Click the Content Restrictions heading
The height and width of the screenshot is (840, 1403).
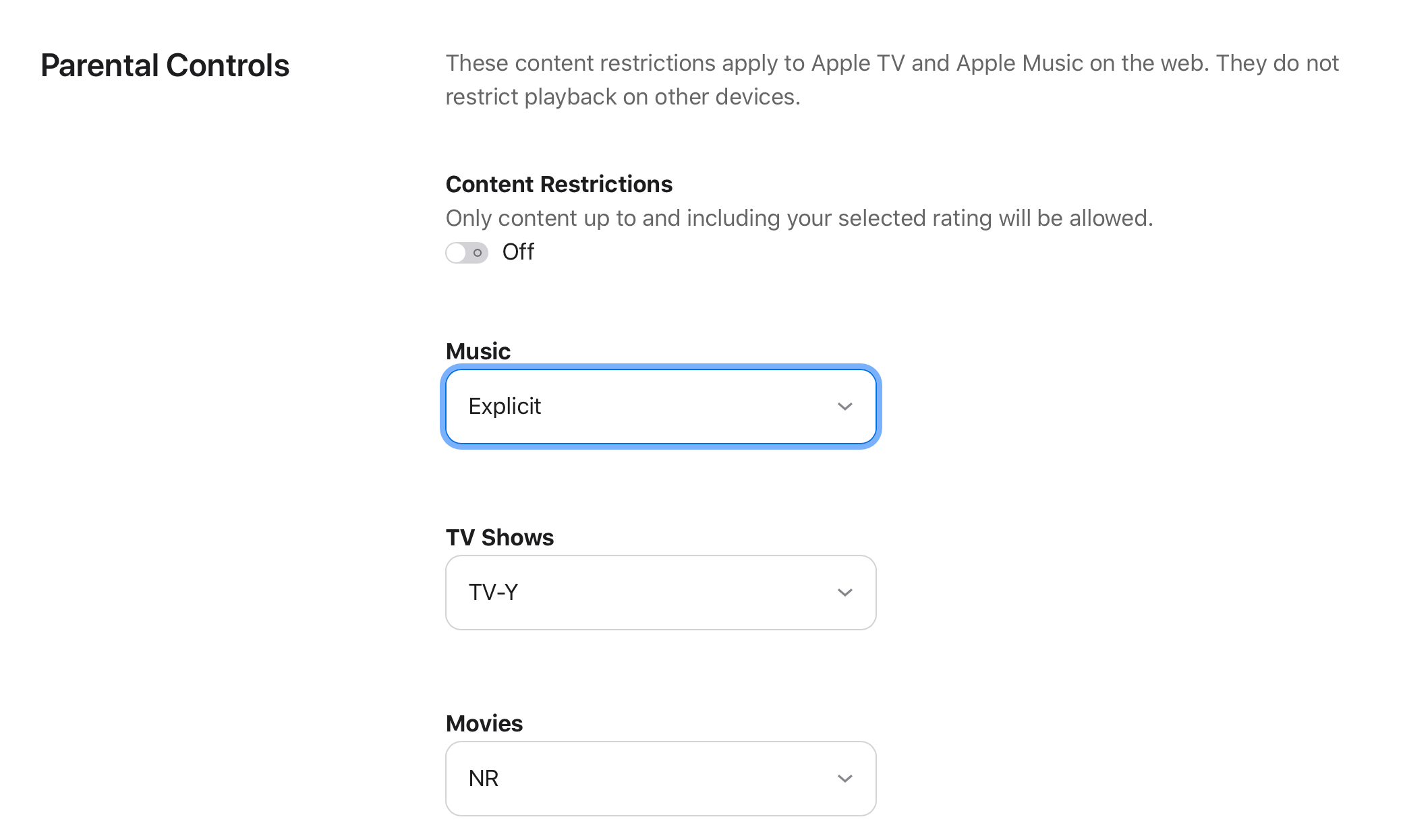[559, 184]
